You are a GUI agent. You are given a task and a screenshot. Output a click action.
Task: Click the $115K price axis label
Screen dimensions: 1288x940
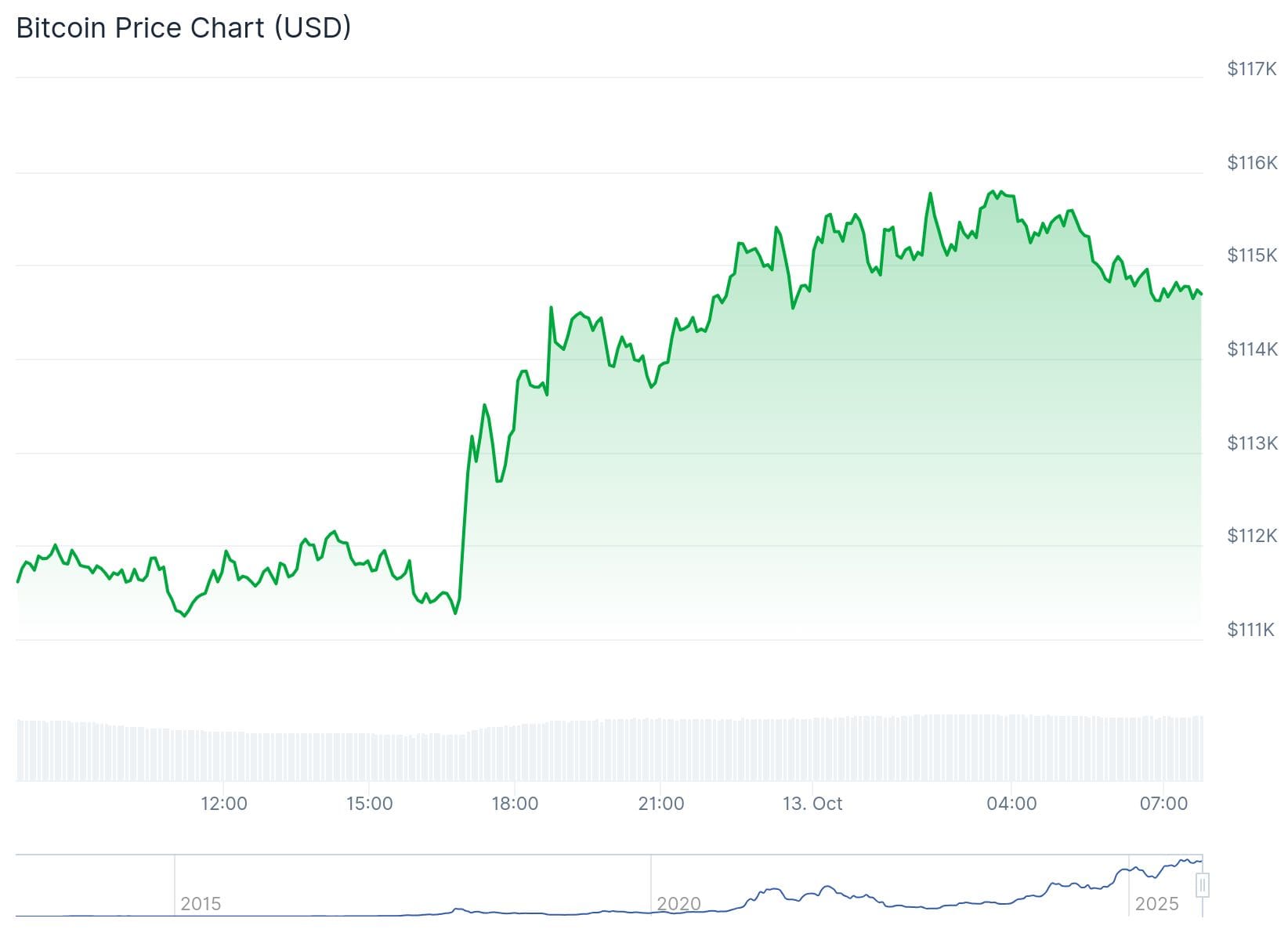(x=1251, y=255)
